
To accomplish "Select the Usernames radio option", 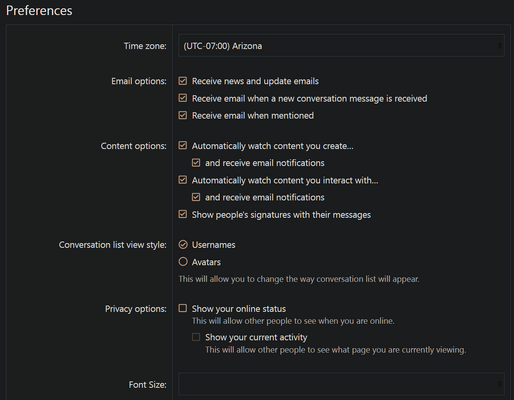I will (x=183, y=245).
